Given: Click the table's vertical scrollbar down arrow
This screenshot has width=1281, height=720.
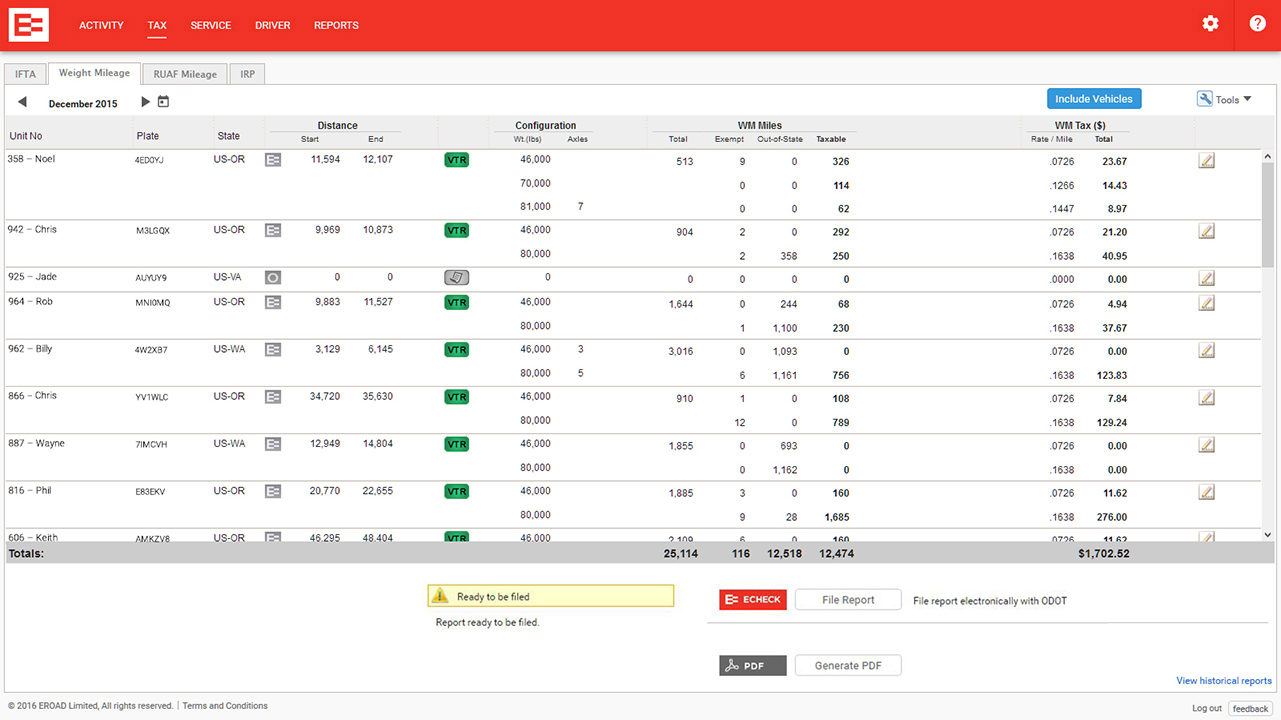Looking at the screenshot, I should click(1268, 536).
